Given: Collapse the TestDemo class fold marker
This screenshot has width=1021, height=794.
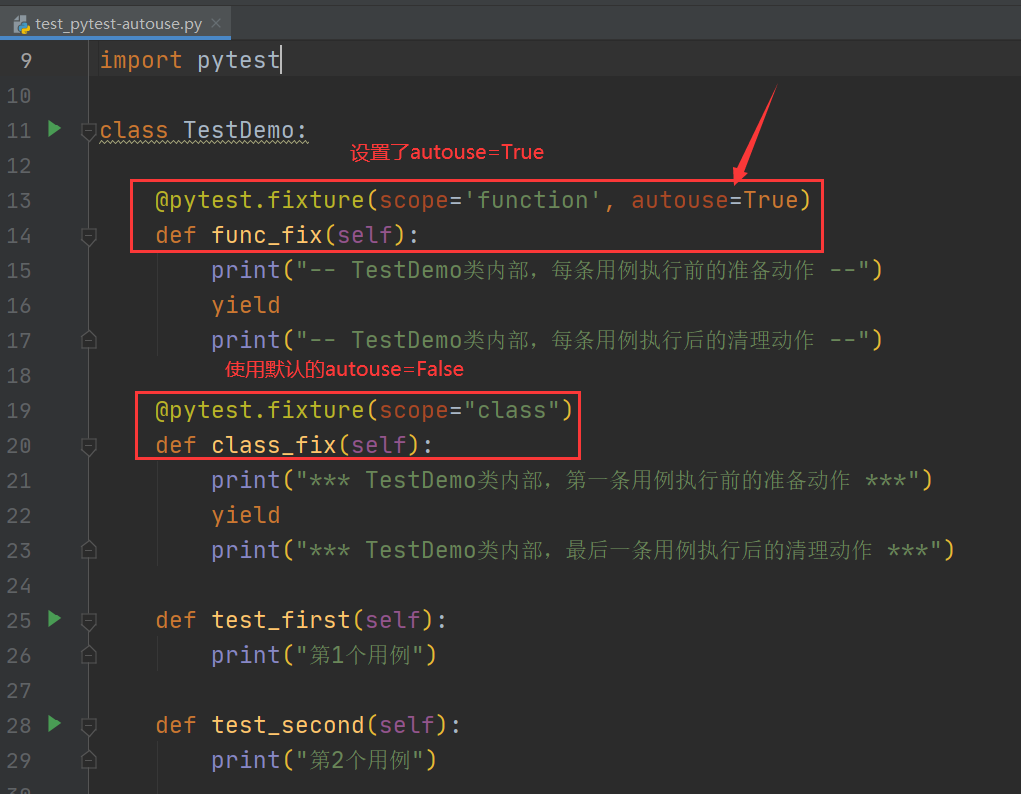Looking at the screenshot, I should [x=88, y=131].
